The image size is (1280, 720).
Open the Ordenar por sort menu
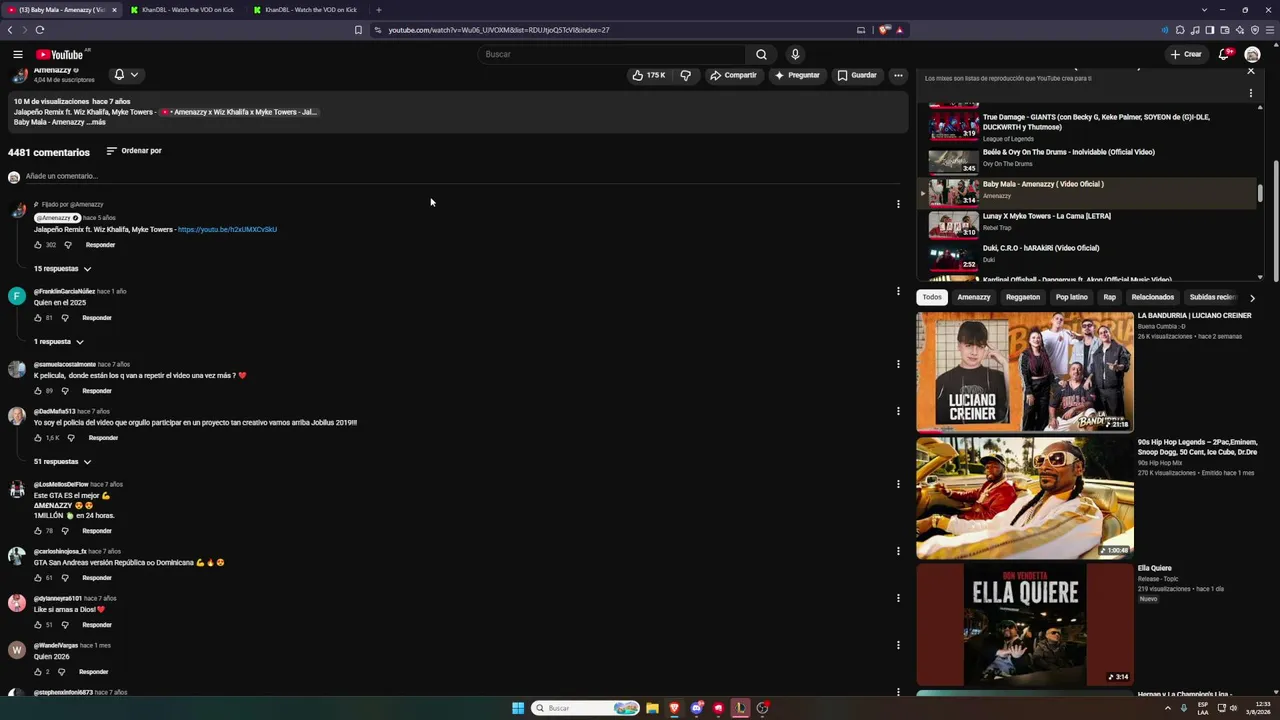134,151
